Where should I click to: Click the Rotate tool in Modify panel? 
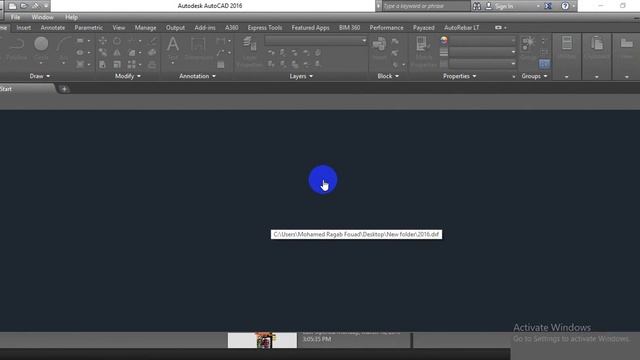coord(117,41)
